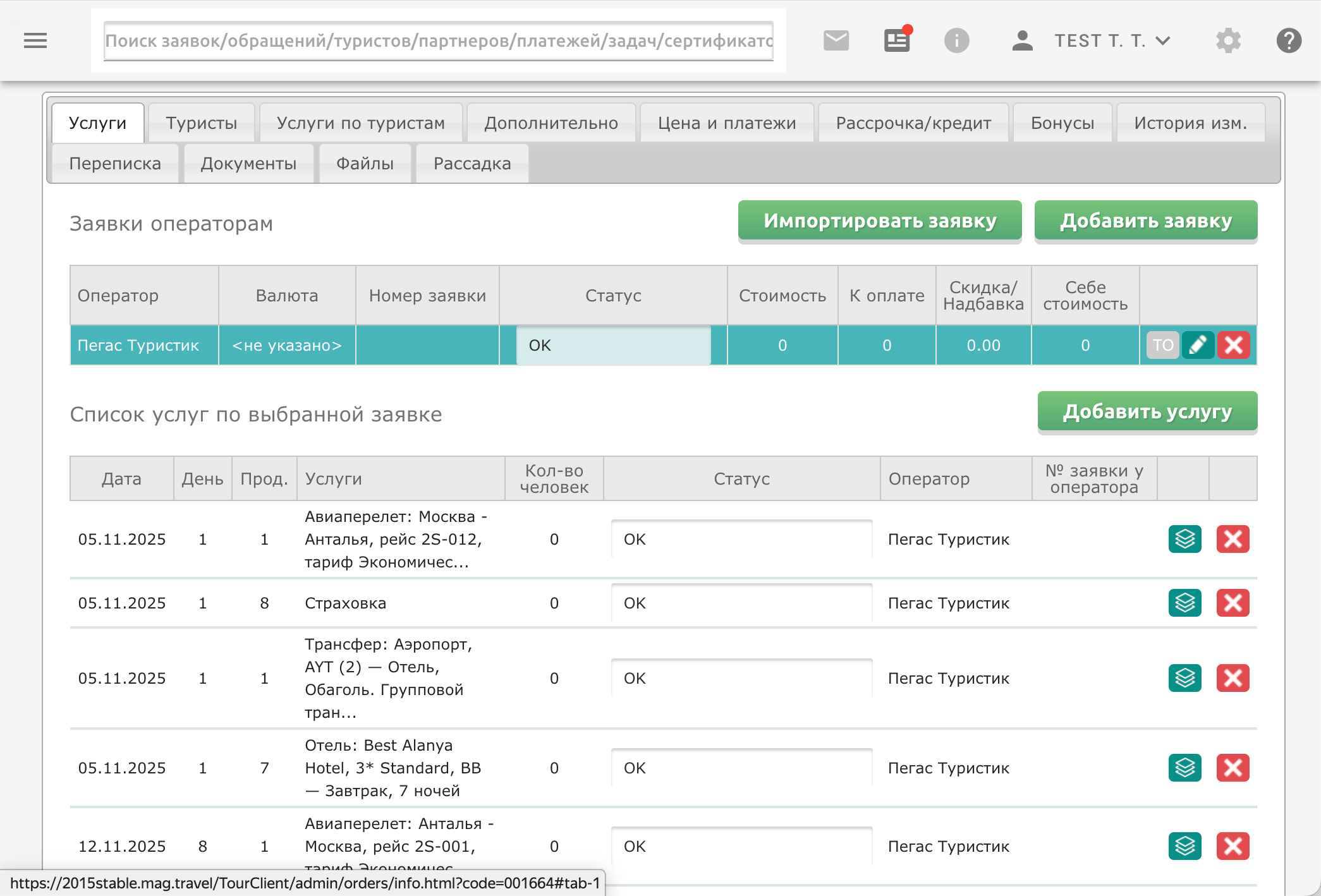Open status dropdown for the Трансфер service
1321x896 pixels.
tap(741, 678)
